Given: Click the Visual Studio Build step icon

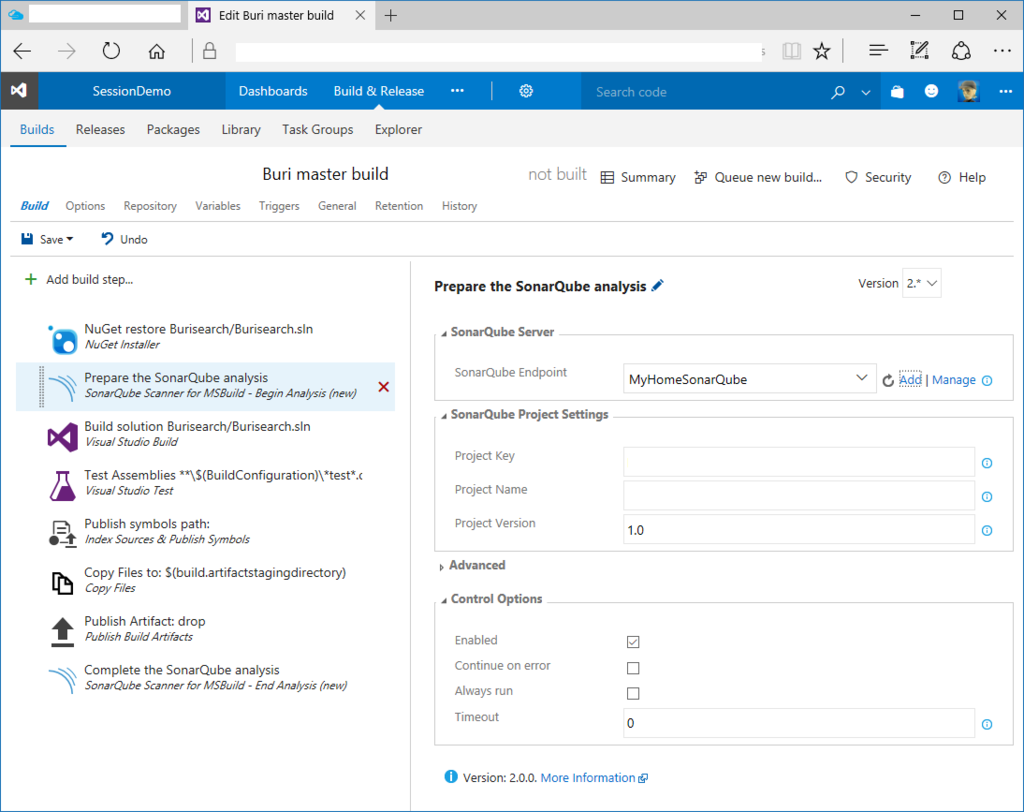Looking at the screenshot, I should click(63, 436).
